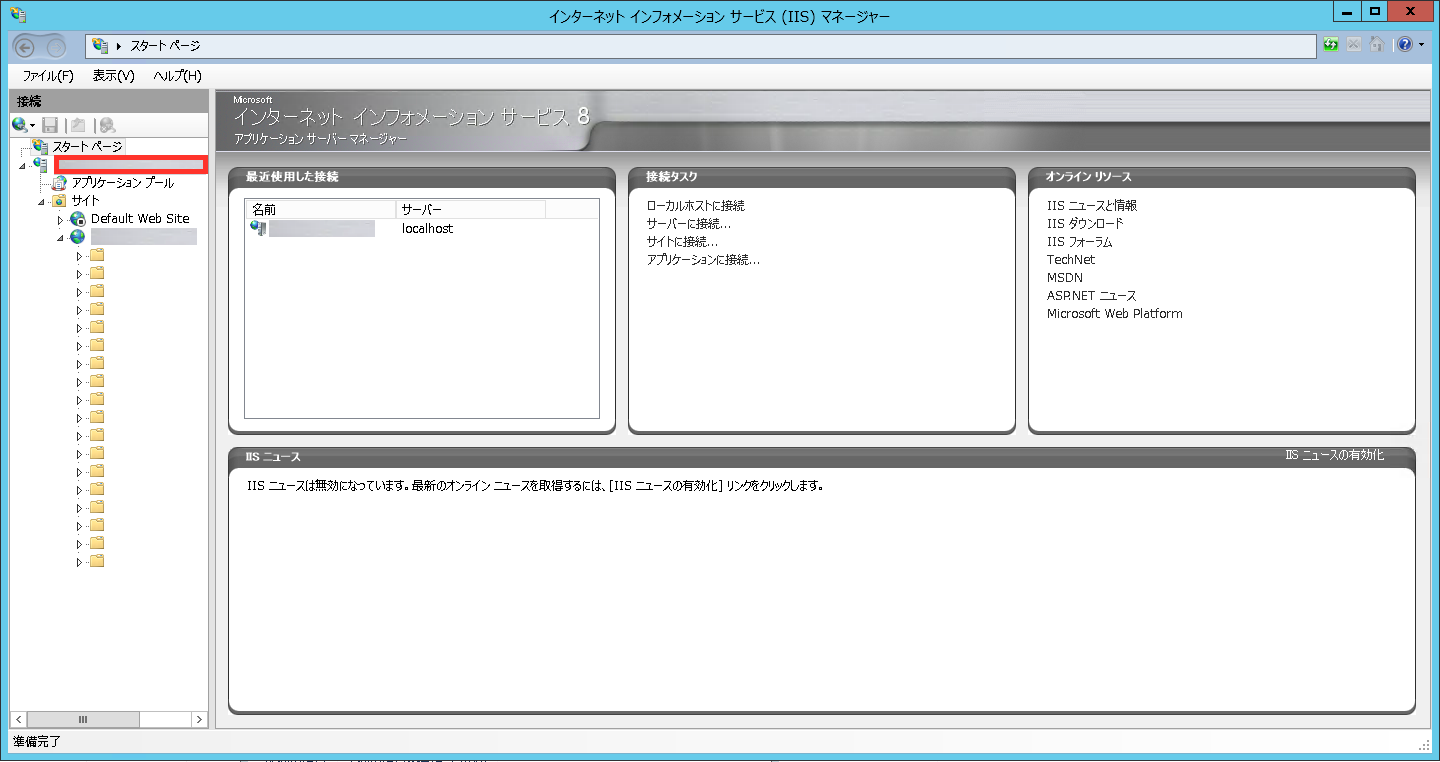The image size is (1440, 762).
Task: Click the Create New Connection globe icon
Action: coord(19,125)
